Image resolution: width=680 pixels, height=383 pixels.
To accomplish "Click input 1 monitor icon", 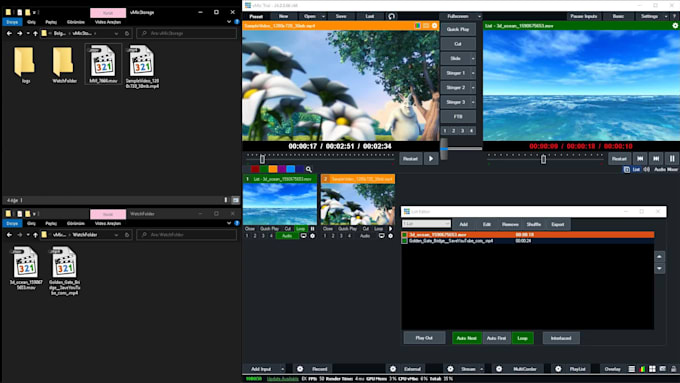I will coord(304,236).
